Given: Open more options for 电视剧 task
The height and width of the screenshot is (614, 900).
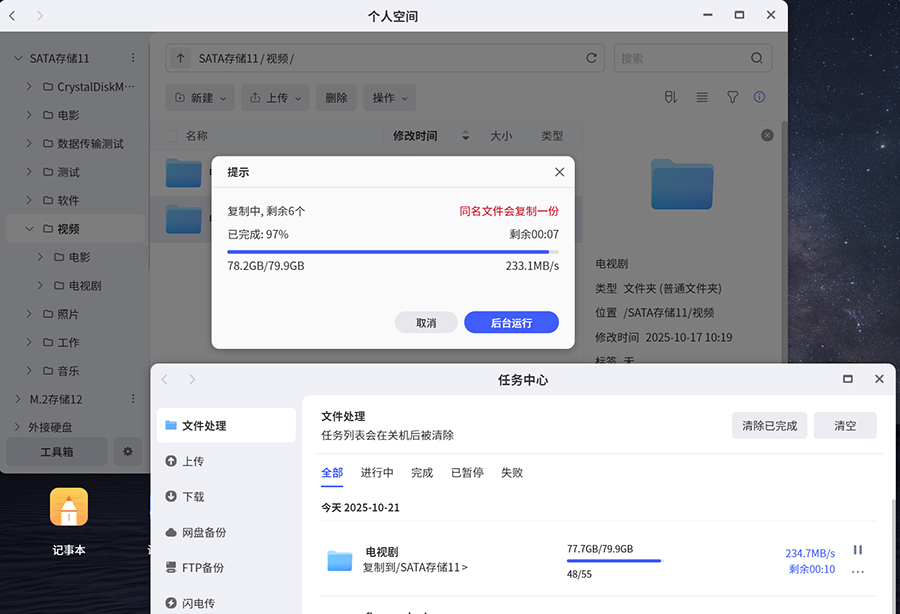Looking at the screenshot, I should pyautogui.click(x=858, y=572).
